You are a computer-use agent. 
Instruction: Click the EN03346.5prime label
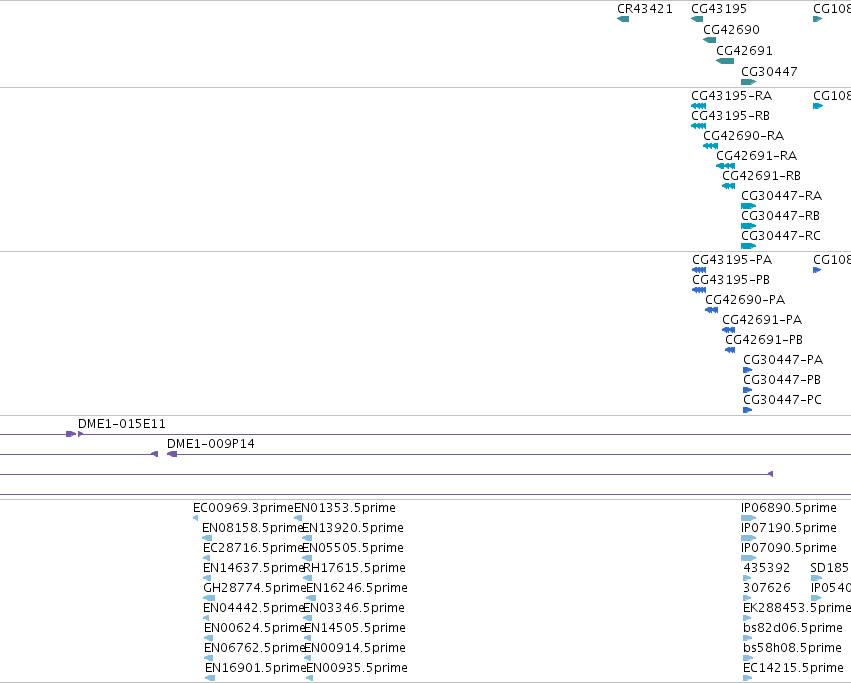tap(353, 608)
